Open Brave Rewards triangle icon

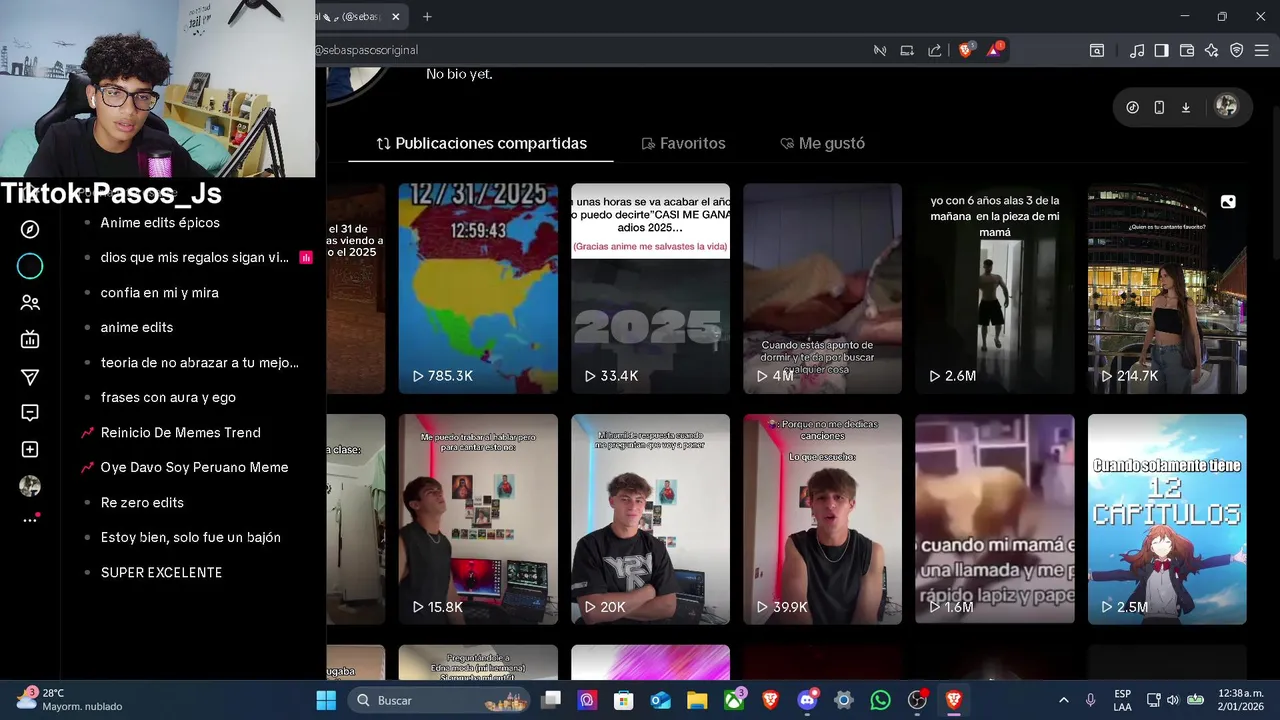[995, 50]
